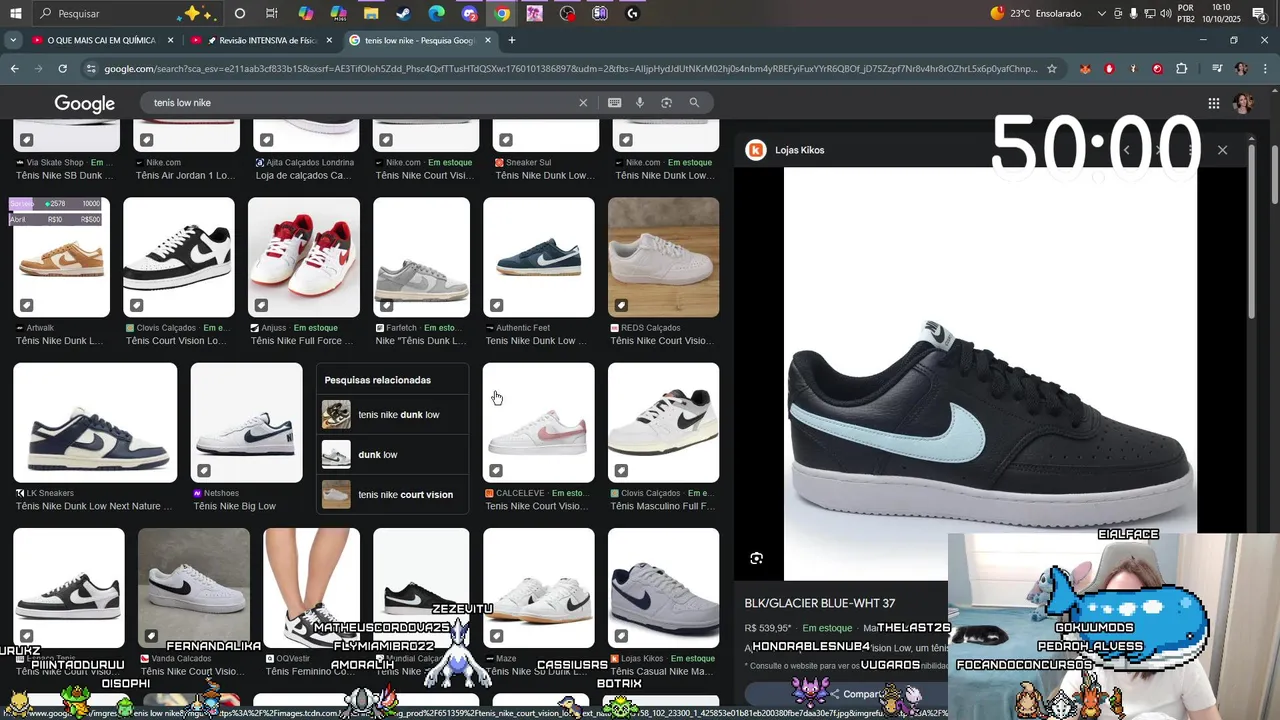This screenshot has width=1280, height=720.
Task: Open Microsoft Edge from the taskbar
Action: tap(436, 14)
